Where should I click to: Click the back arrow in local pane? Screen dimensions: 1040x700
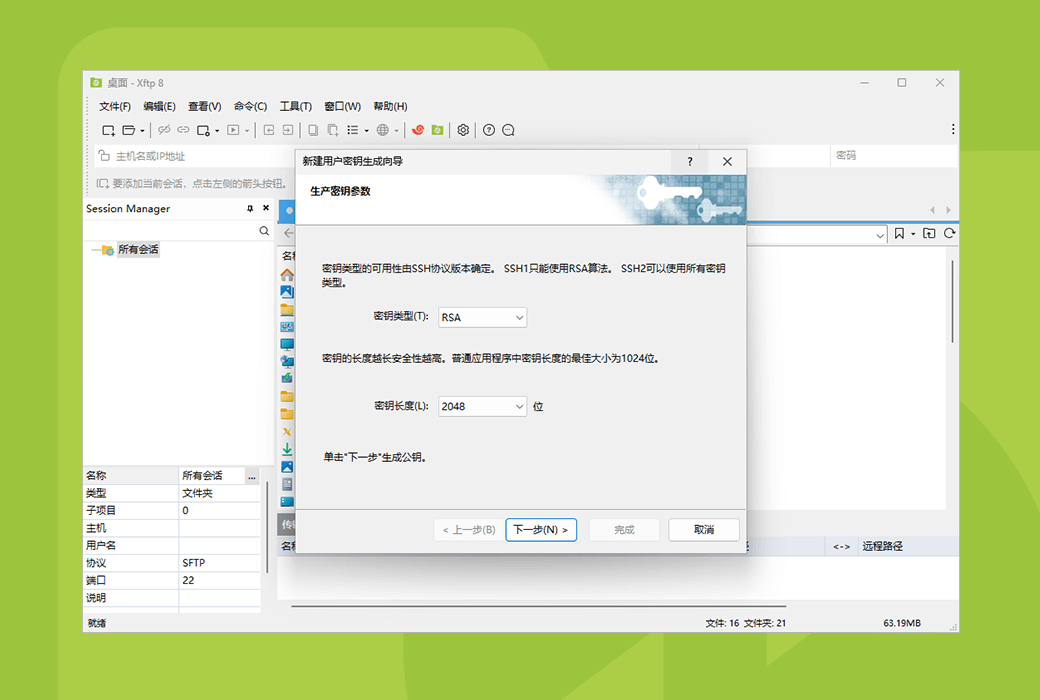point(289,233)
